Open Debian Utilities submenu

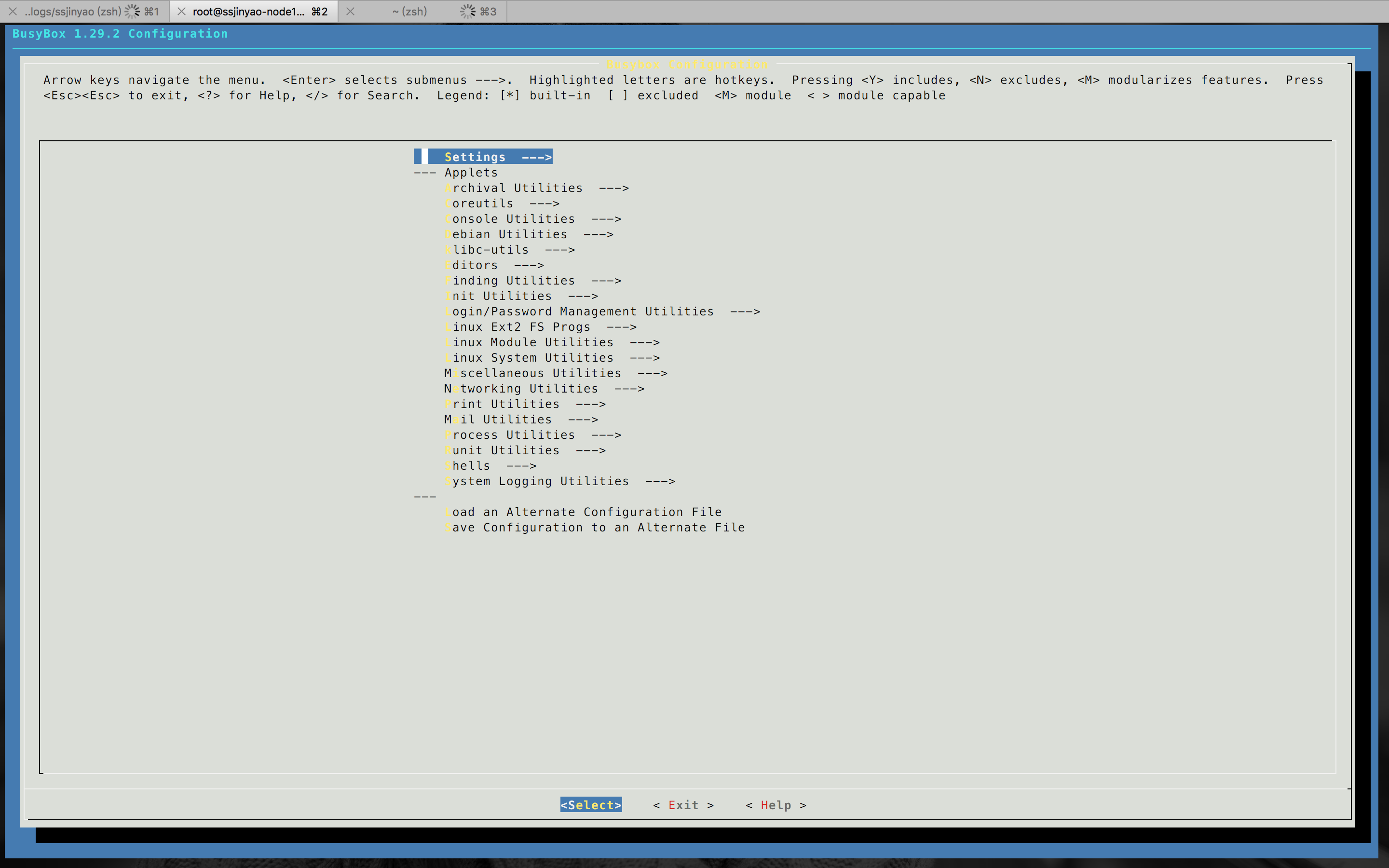(529, 234)
